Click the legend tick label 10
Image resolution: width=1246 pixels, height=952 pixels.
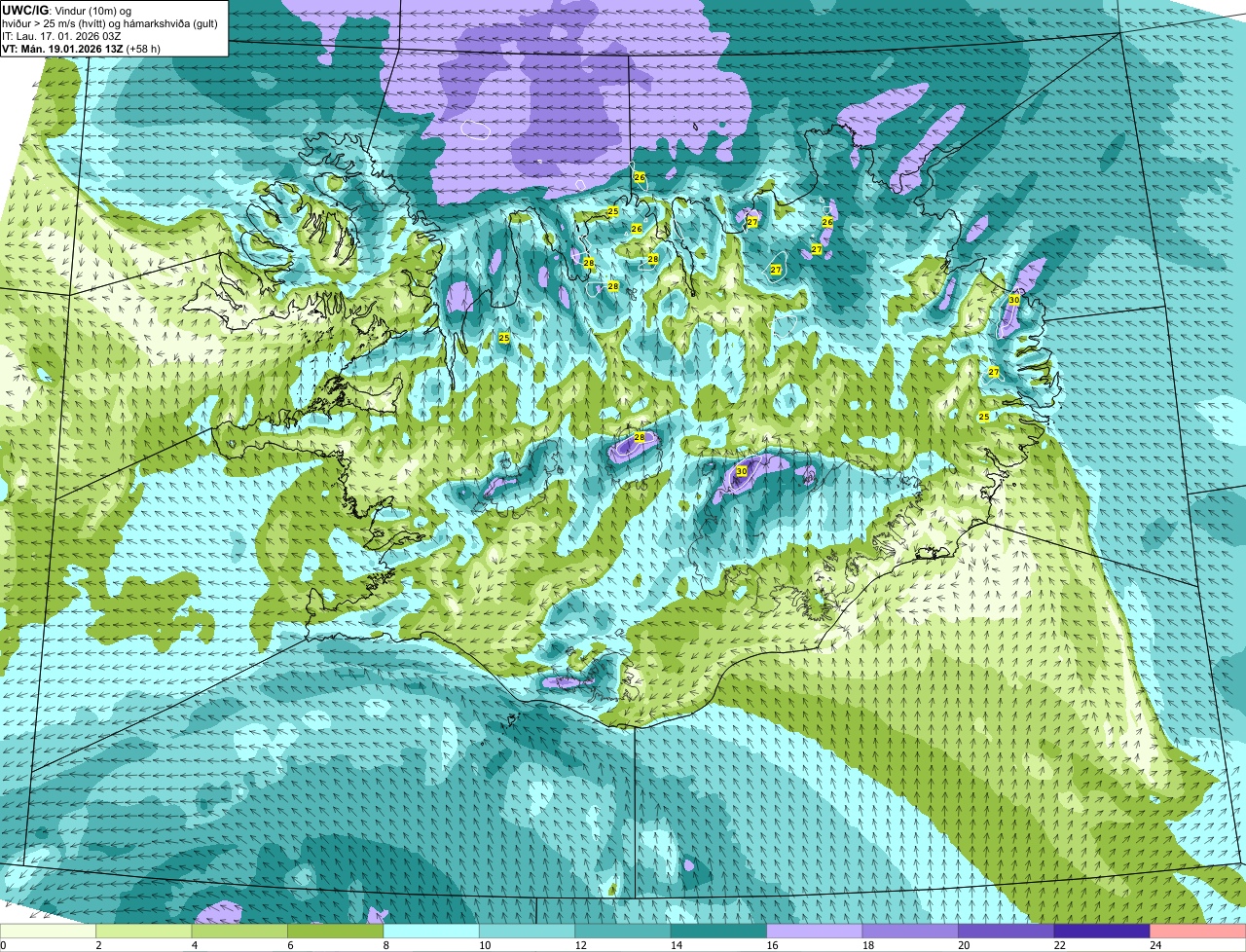click(x=484, y=945)
